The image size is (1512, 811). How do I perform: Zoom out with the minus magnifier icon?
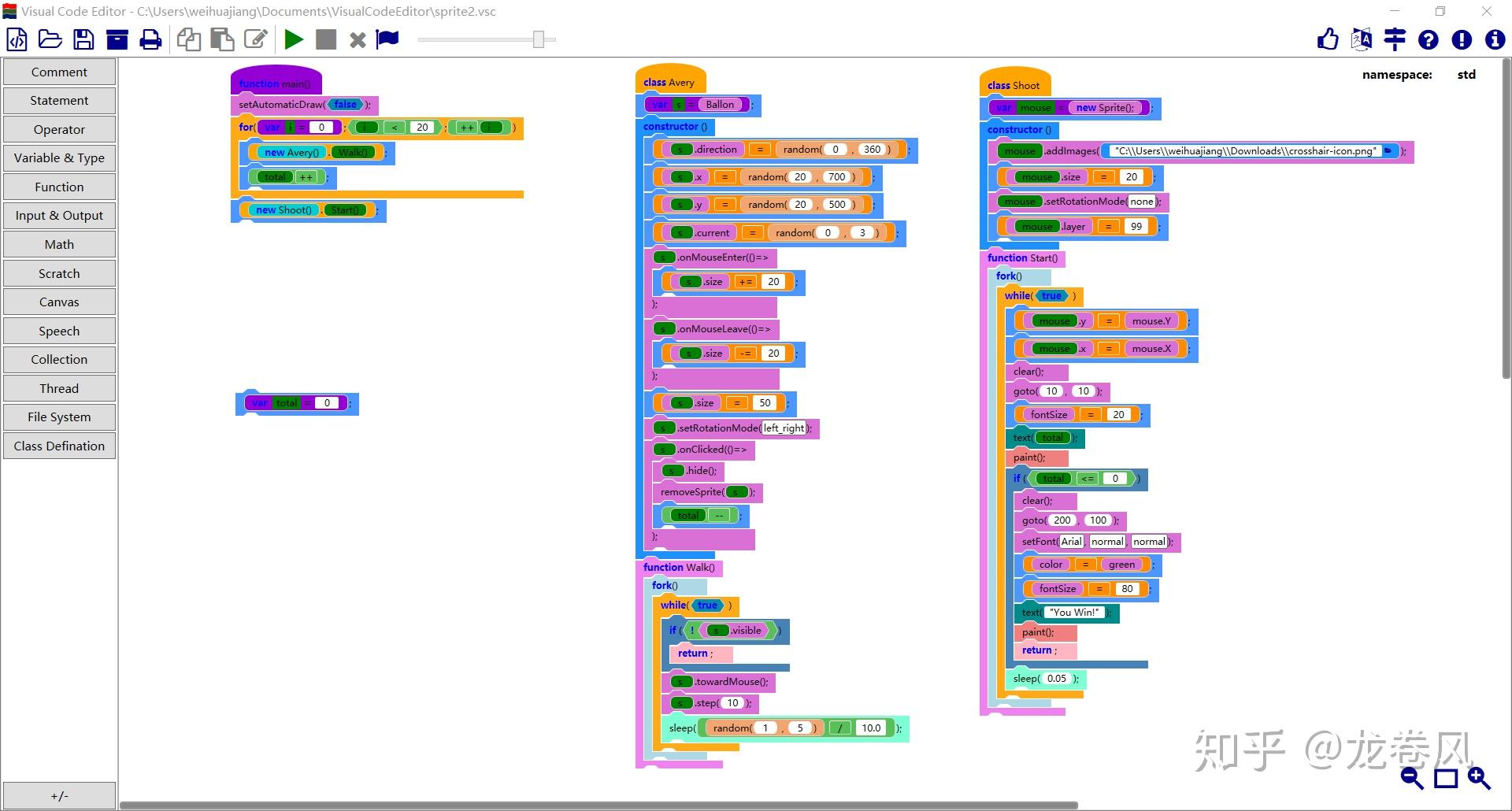coord(1412,778)
